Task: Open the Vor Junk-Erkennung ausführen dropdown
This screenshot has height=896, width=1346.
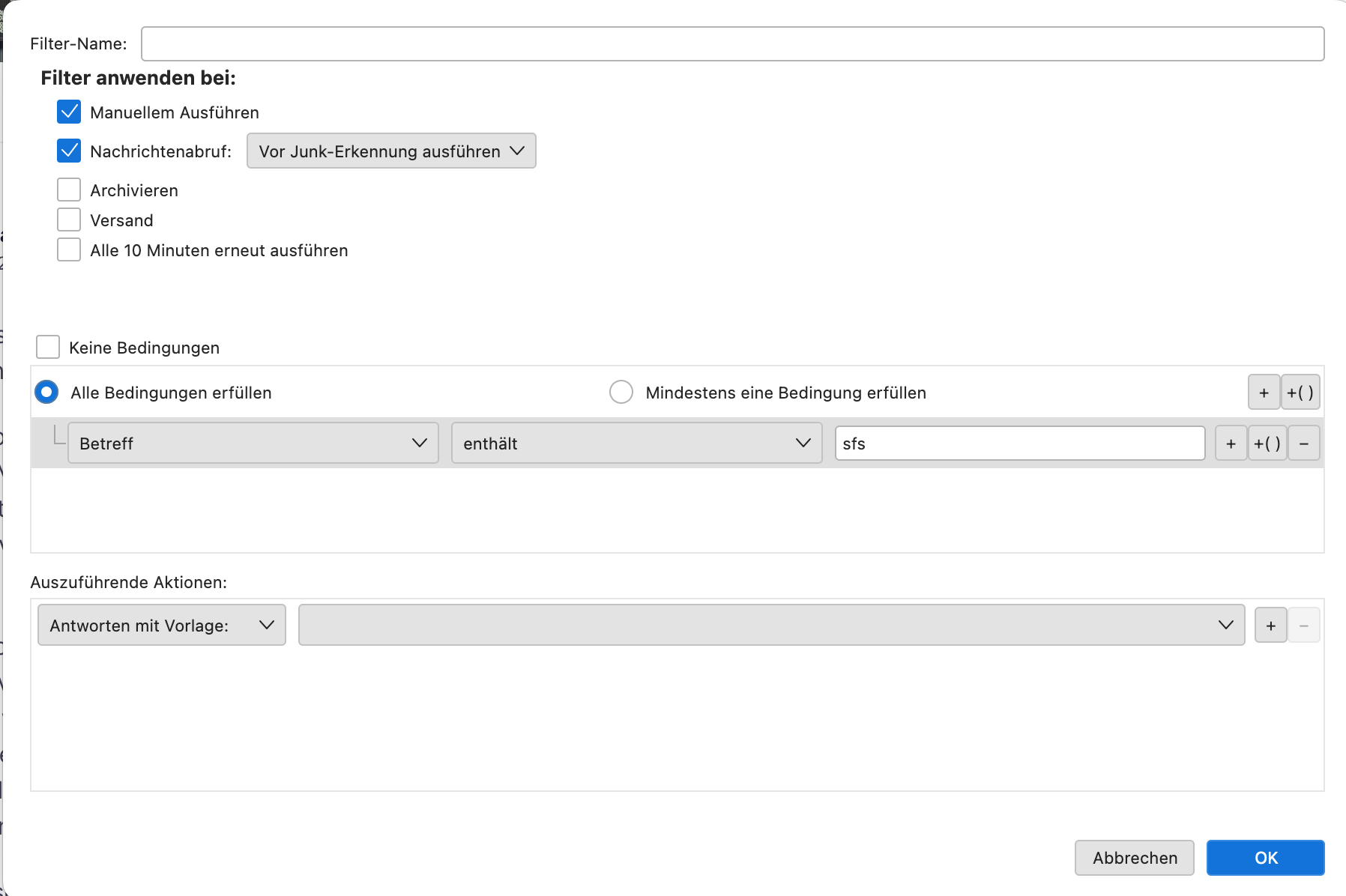Action: tap(391, 151)
